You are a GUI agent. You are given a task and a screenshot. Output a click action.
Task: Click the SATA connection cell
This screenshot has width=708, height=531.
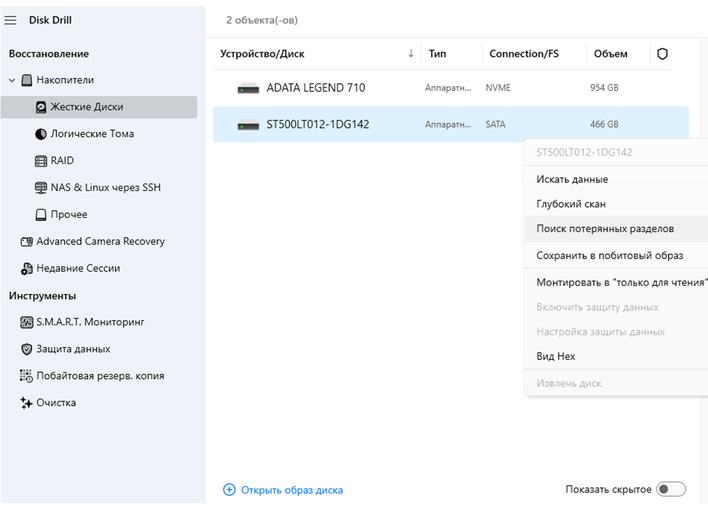coord(495,125)
